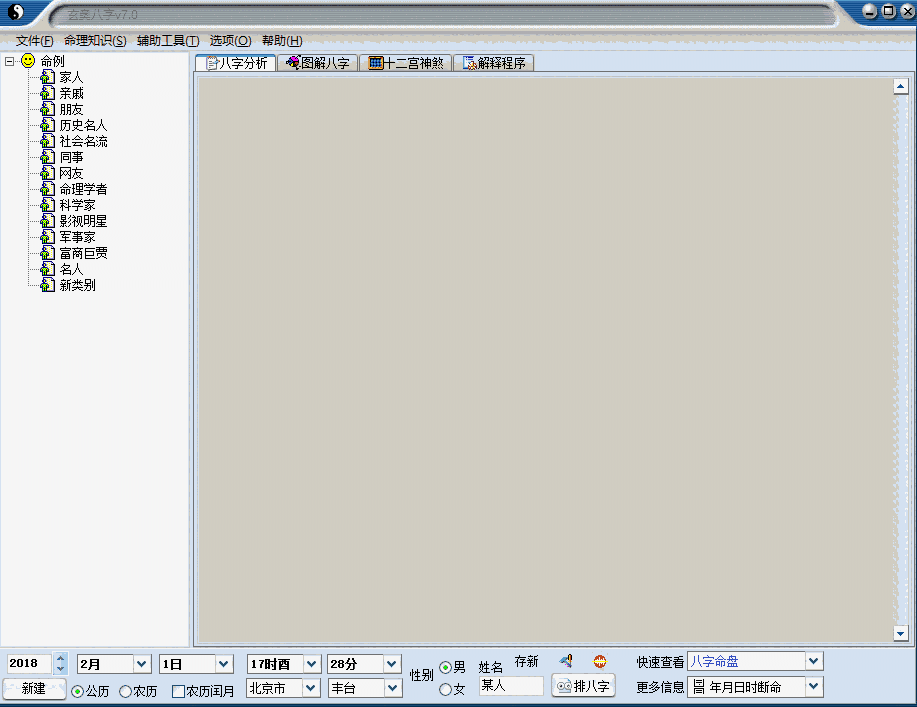Increase year with stepper up arrow
Screen dimensions: 917x707
tap(60, 658)
